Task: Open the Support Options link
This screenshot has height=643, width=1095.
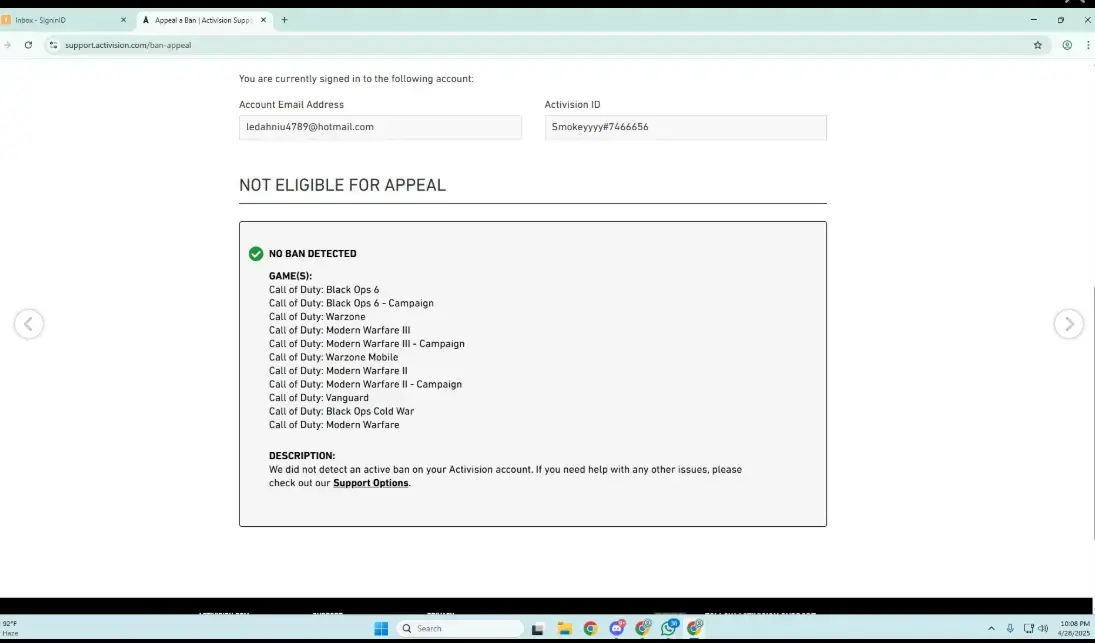Action: click(370, 483)
